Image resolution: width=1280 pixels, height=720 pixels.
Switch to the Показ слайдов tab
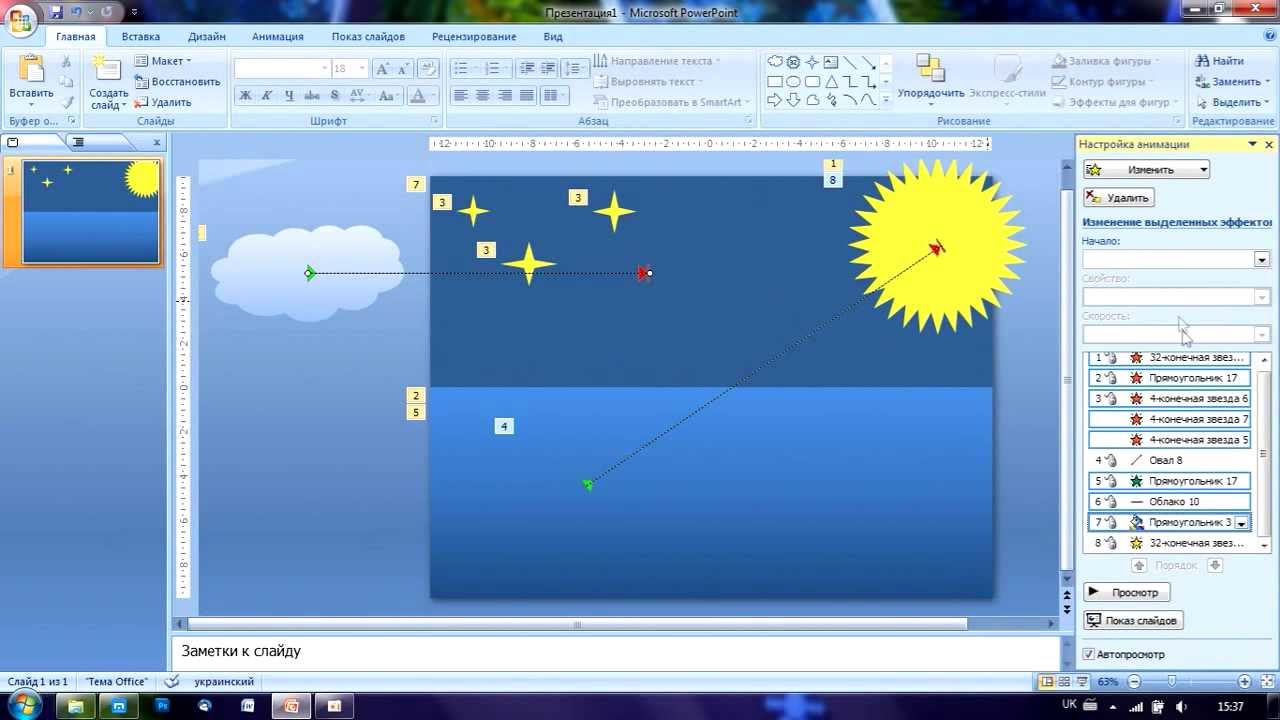pos(368,37)
